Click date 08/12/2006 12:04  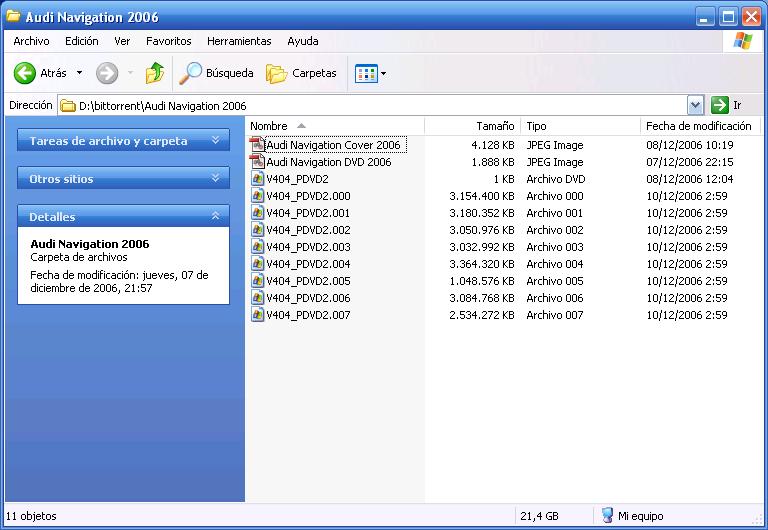tap(690, 179)
